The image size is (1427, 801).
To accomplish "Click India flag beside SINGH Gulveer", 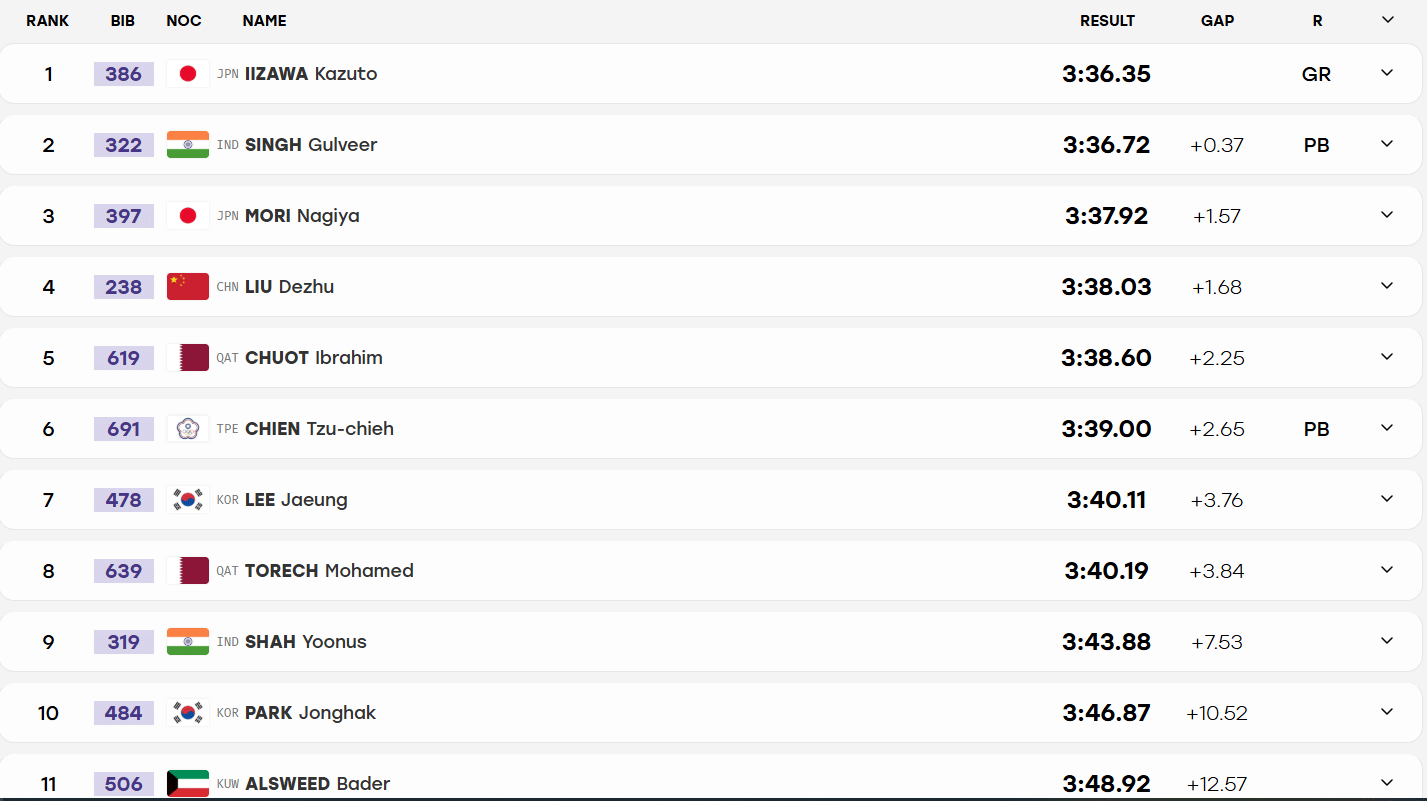I will click(187, 145).
